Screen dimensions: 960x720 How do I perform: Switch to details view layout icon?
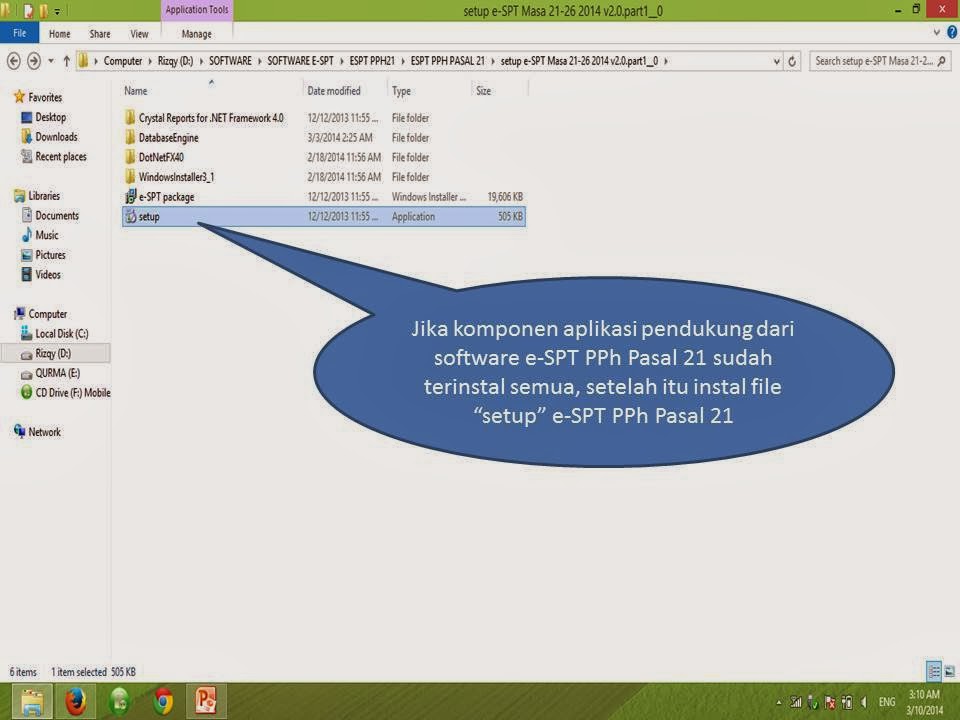click(x=934, y=671)
